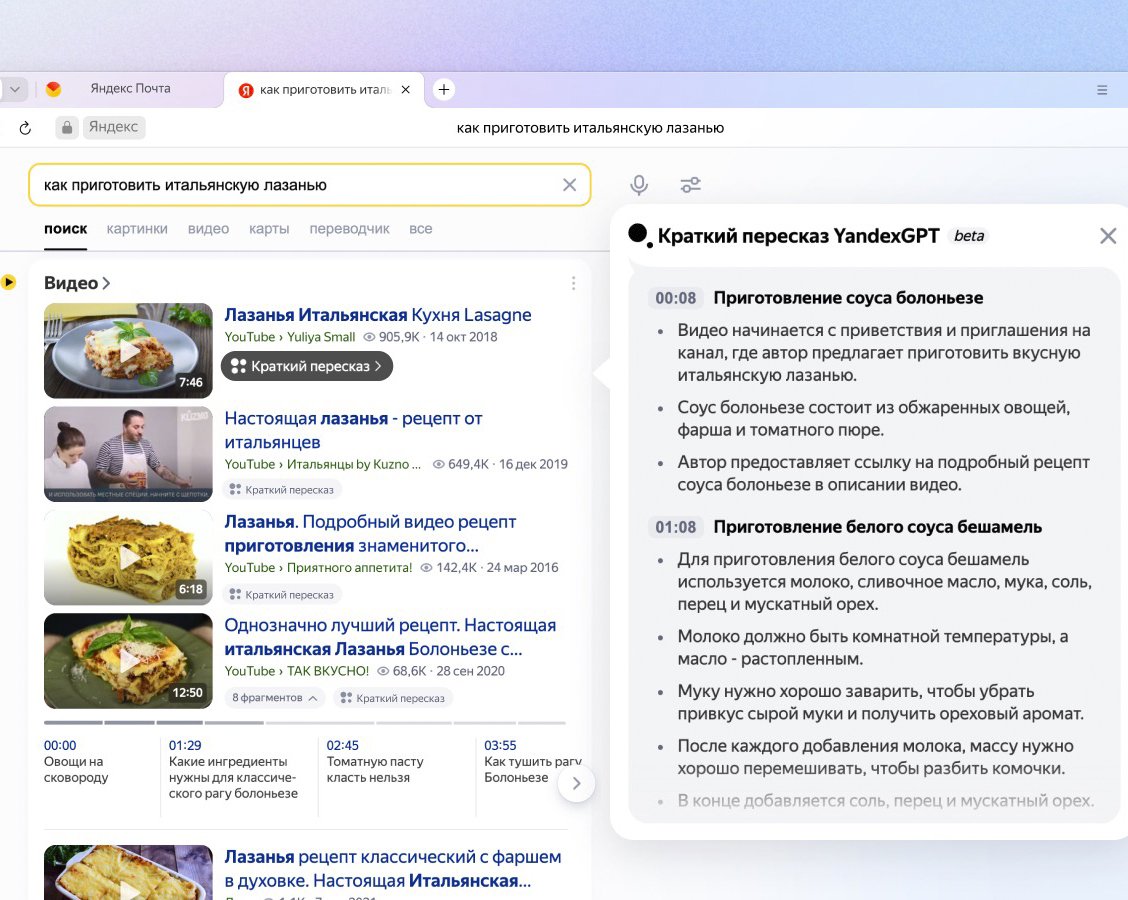
Task: Click 'Краткий пересказ' under Приятного аппетита
Action: [x=281, y=595]
